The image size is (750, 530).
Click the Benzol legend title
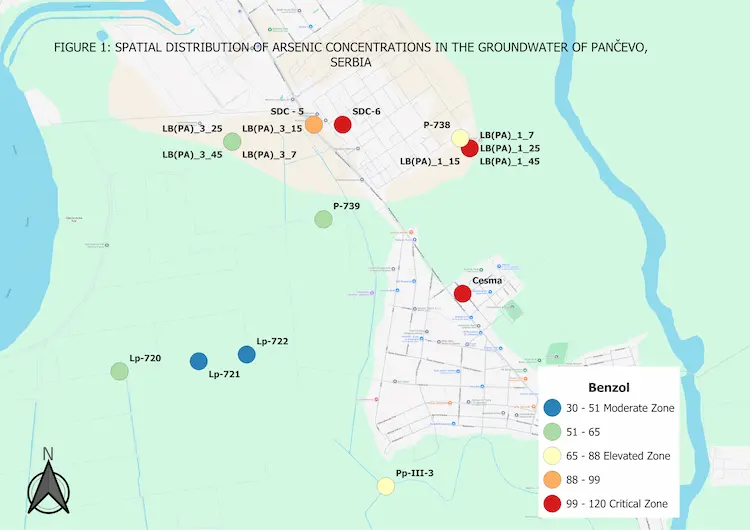(x=608, y=384)
